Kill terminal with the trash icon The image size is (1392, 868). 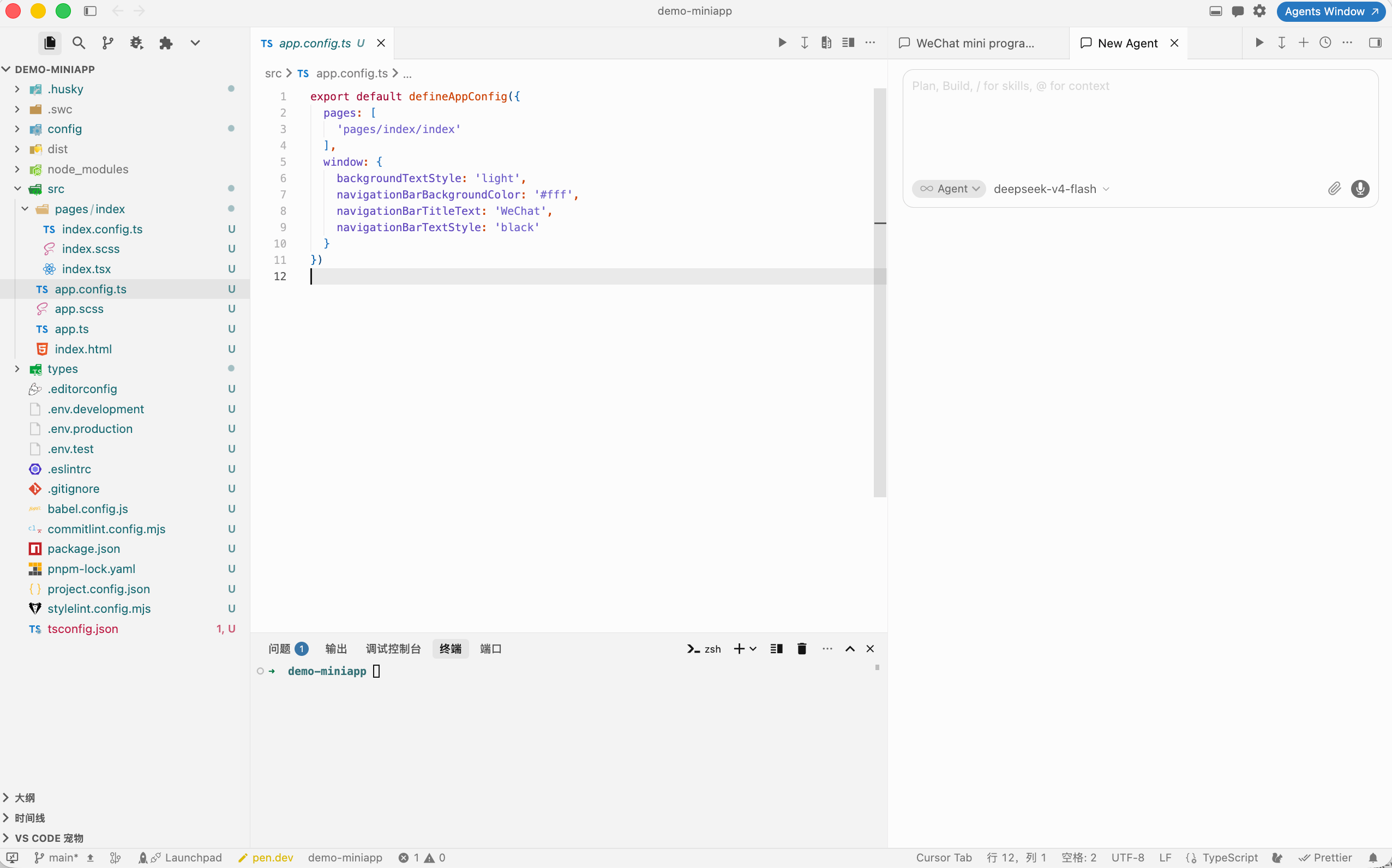[802, 649]
